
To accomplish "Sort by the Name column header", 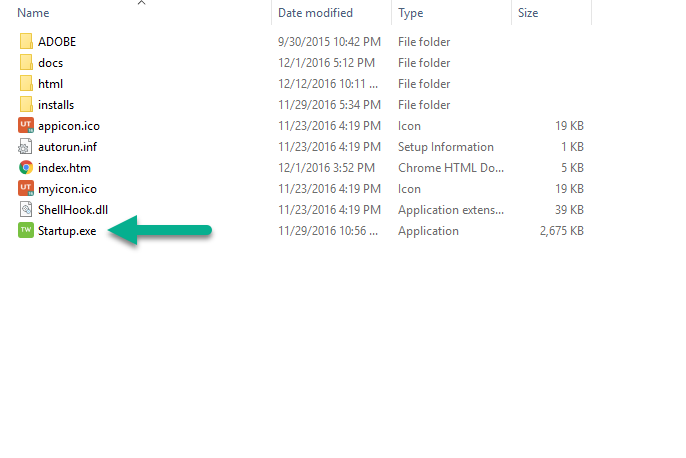I will click(x=33, y=13).
